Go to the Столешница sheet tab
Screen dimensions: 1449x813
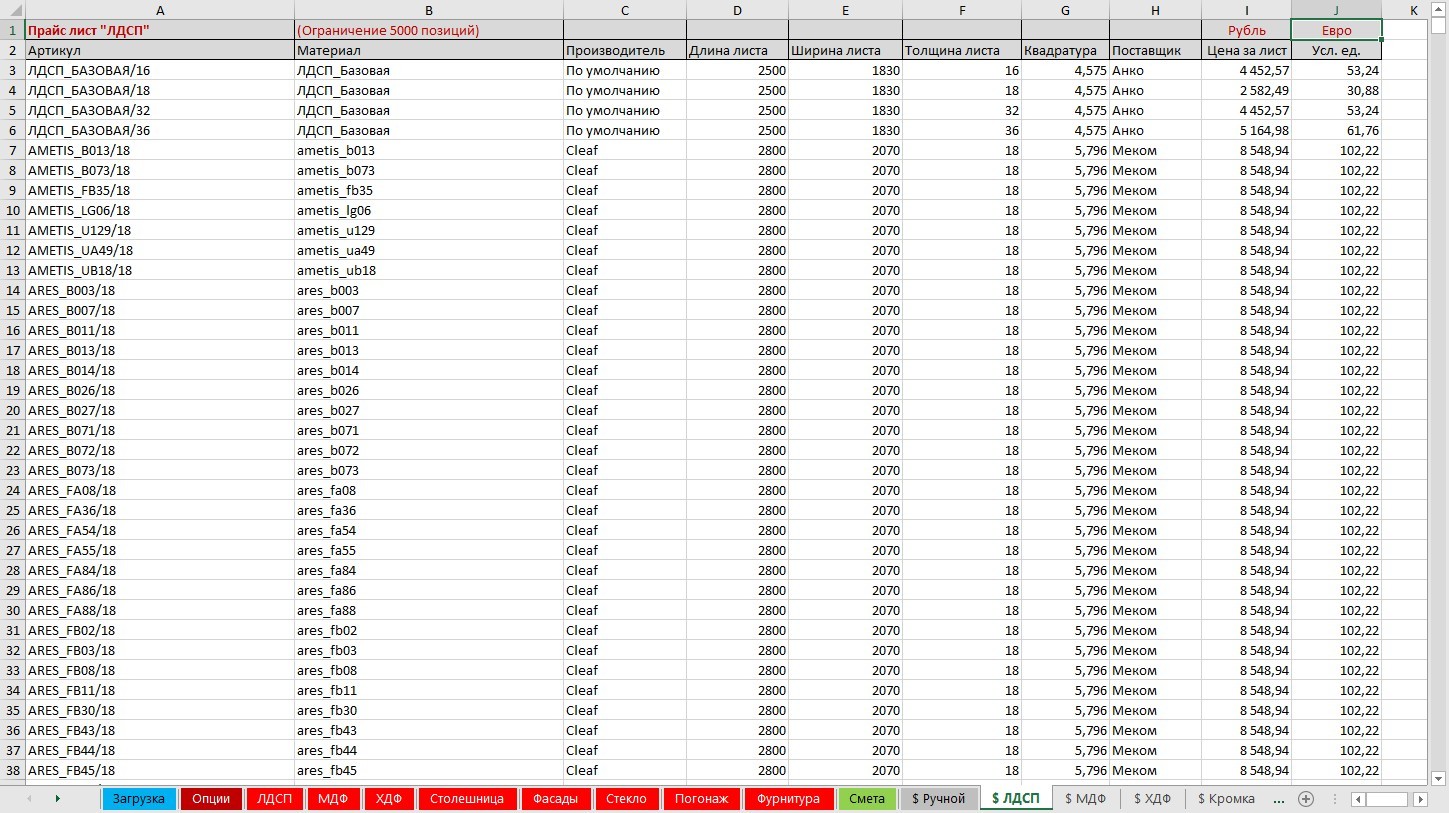pos(467,799)
